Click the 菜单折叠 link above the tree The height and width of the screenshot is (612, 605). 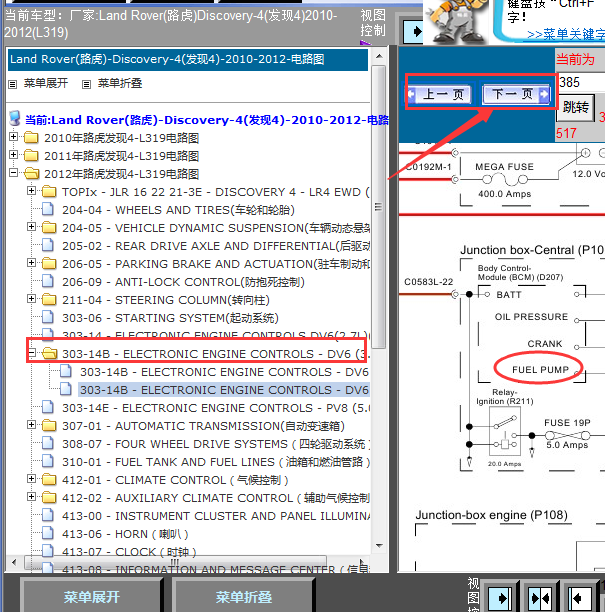[x=120, y=83]
